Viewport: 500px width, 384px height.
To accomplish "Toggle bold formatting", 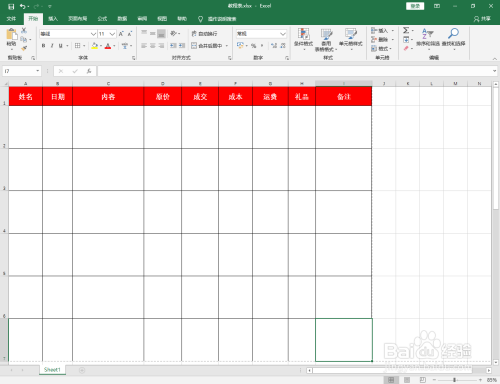I will point(43,46).
